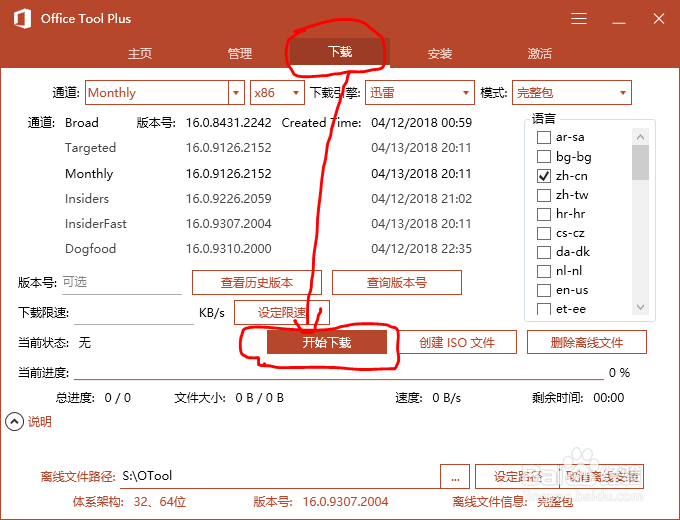Click the 查看历史版本 button
This screenshot has height=520, width=680.
257,282
